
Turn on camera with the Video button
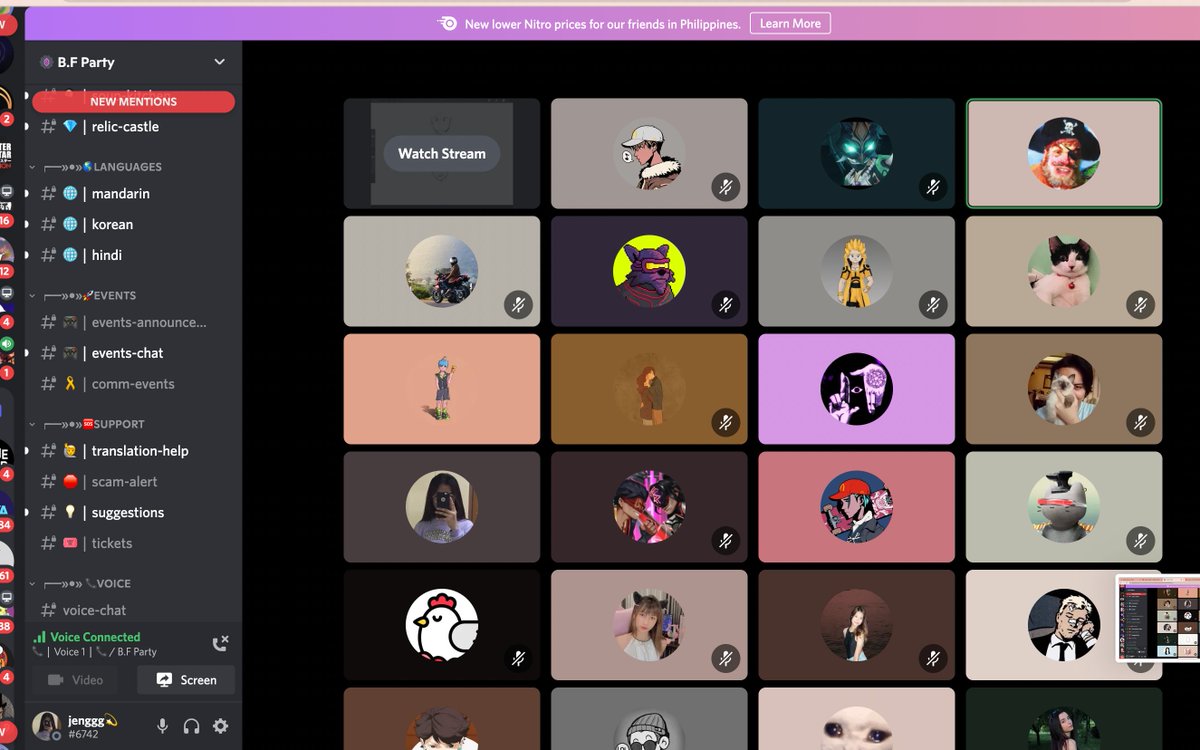[x=75, y=680]
